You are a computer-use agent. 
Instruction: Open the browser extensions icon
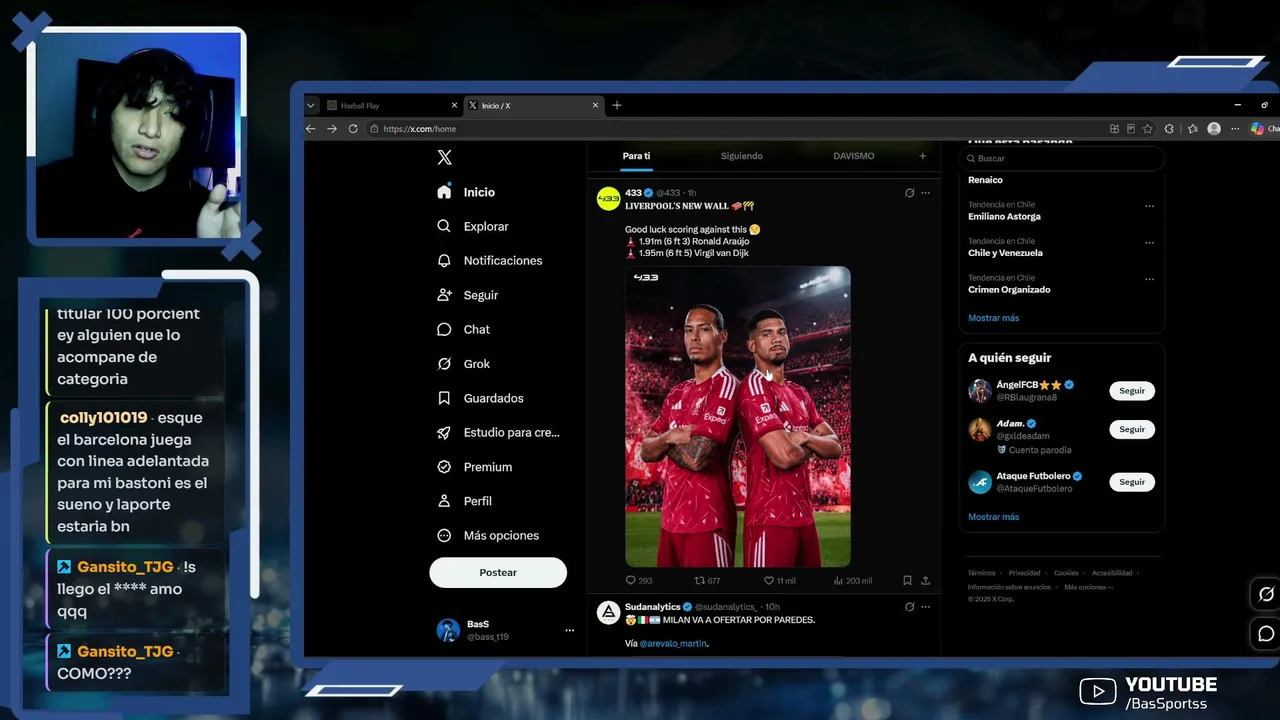[x=1169, y=129]
